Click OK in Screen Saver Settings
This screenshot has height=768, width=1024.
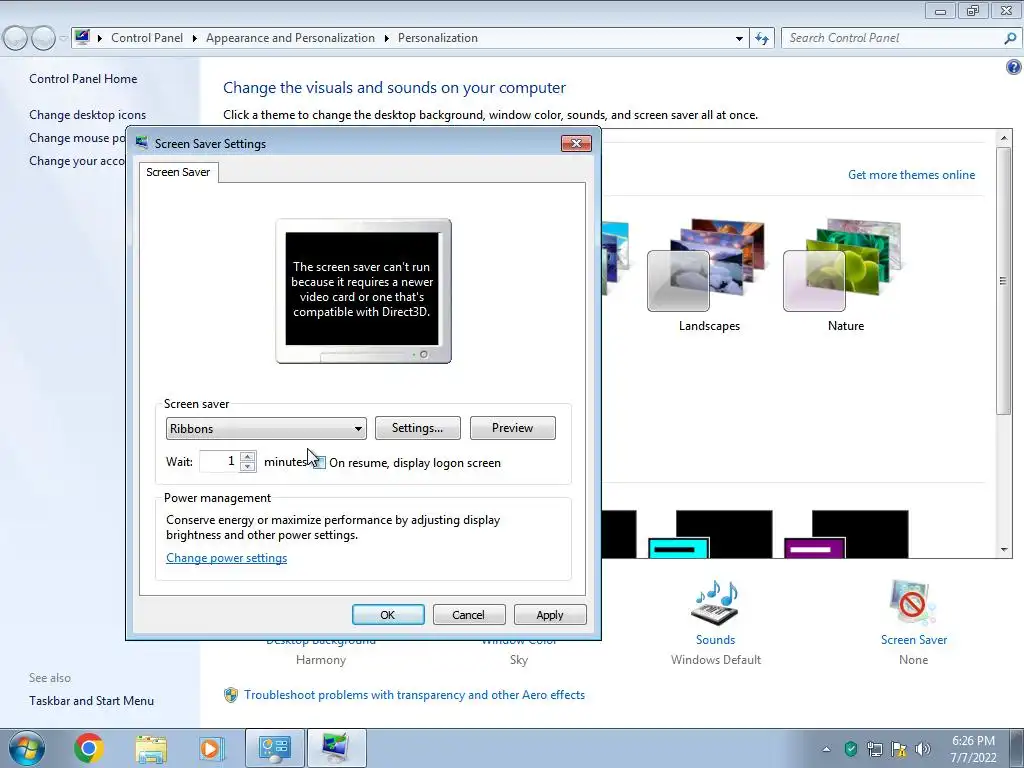pyautogui.click(x=388, y=615)
